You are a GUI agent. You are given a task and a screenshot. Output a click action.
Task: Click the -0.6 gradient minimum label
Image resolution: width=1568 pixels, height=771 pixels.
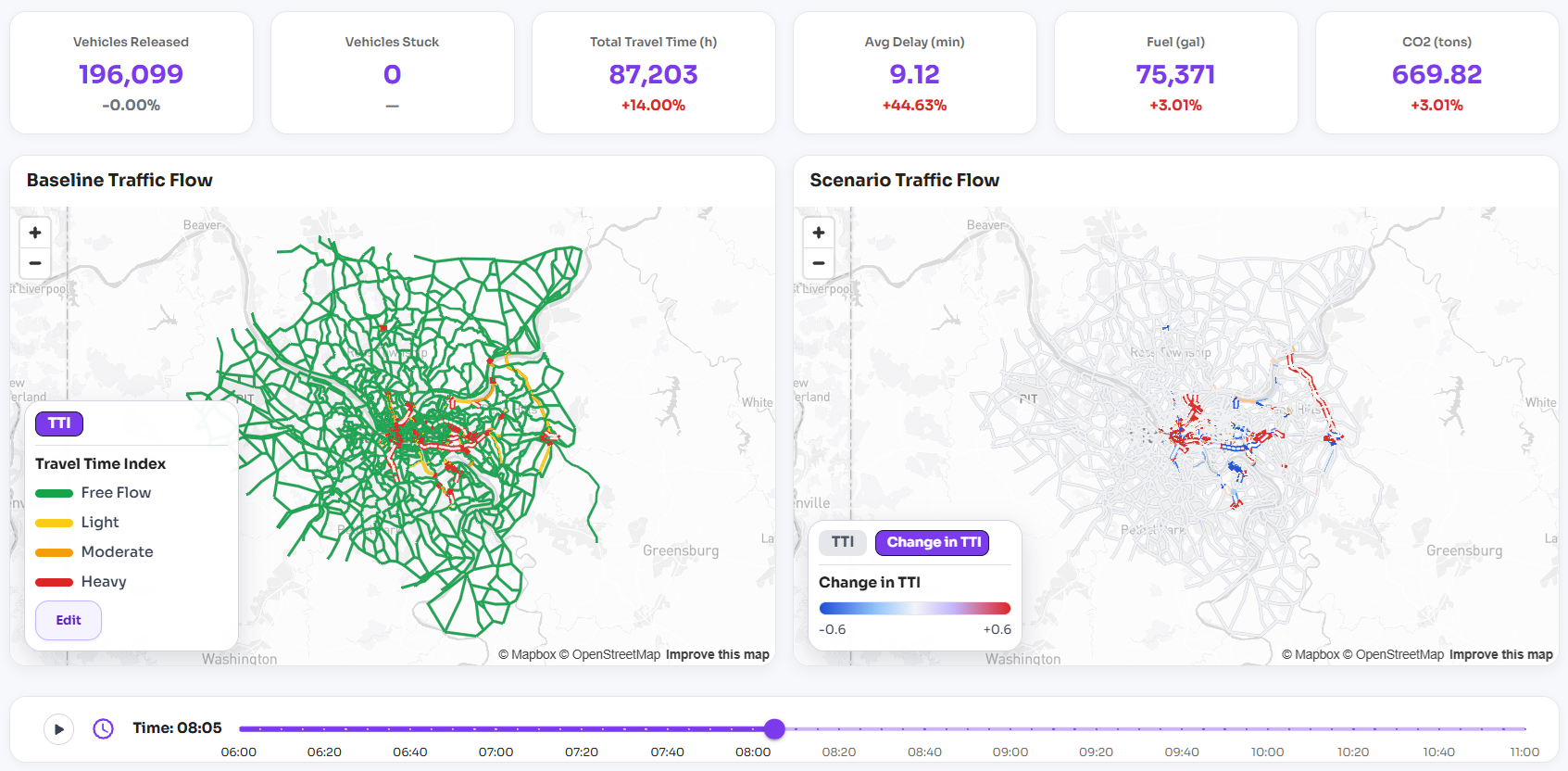pyautogui.click(x=833, y=629)
